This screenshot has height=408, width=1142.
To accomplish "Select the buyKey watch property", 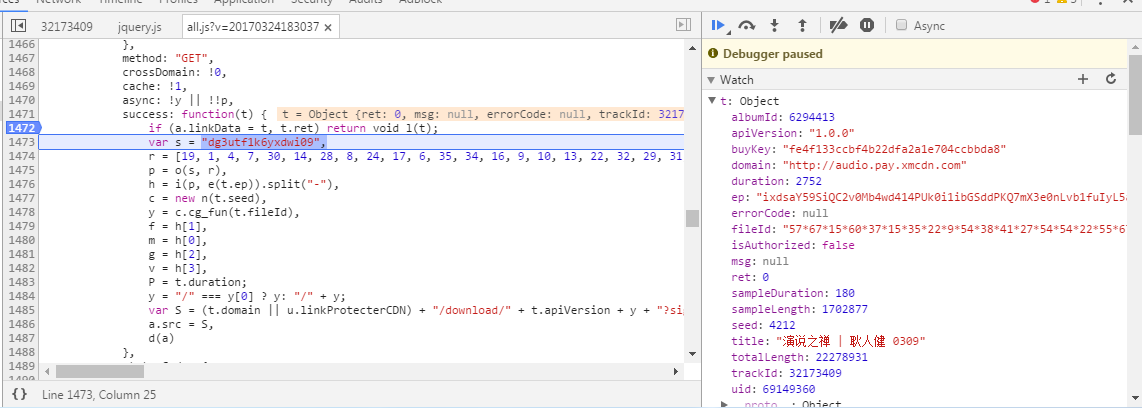I will click(868, 149).
